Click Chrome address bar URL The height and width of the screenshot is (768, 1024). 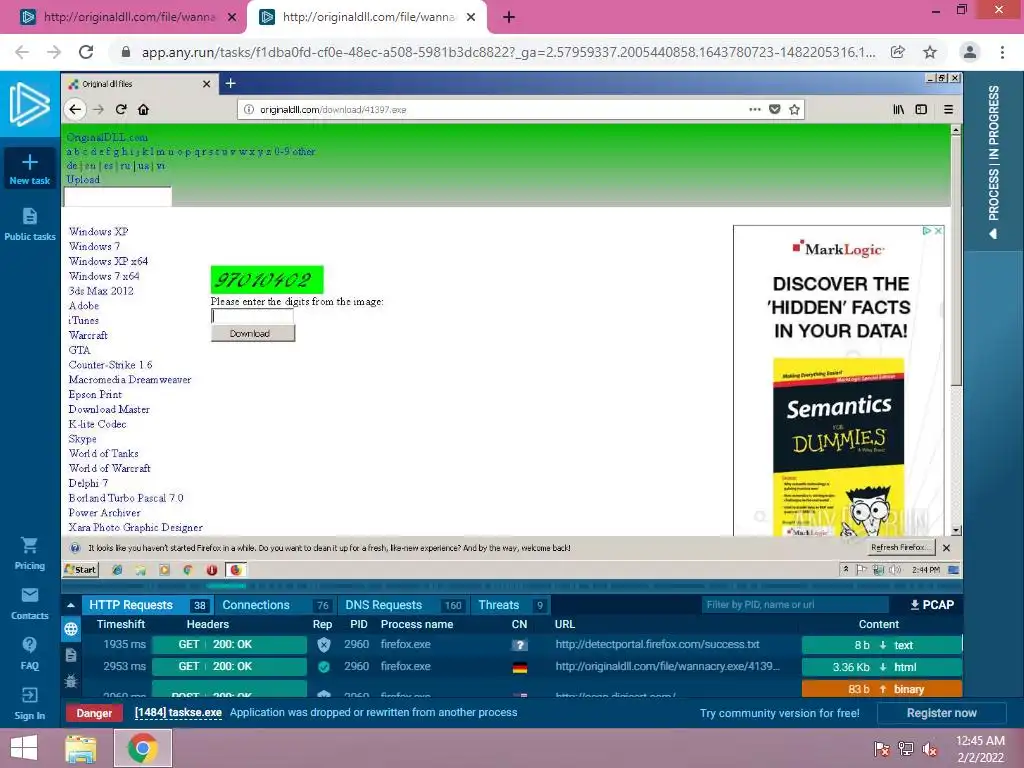point(508,52)
